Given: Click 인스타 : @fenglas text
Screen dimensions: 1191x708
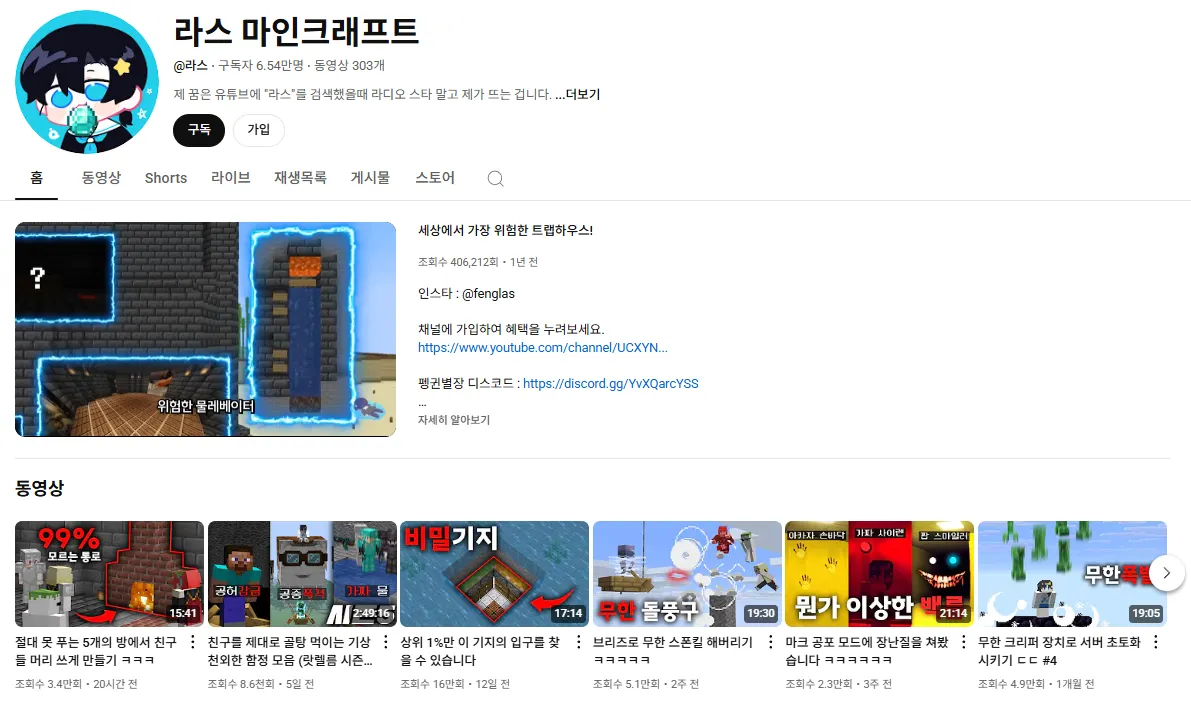Looking at the screenshot, I should coord(466,293).
